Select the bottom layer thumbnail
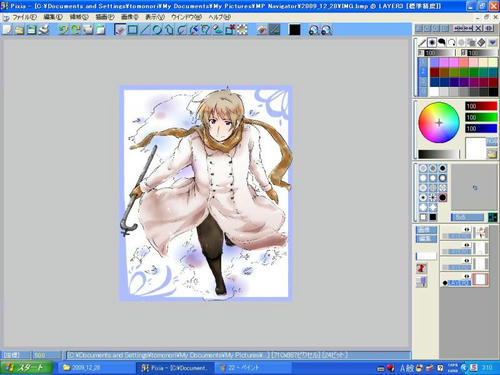Screen dimensions: 500x375 480,279
